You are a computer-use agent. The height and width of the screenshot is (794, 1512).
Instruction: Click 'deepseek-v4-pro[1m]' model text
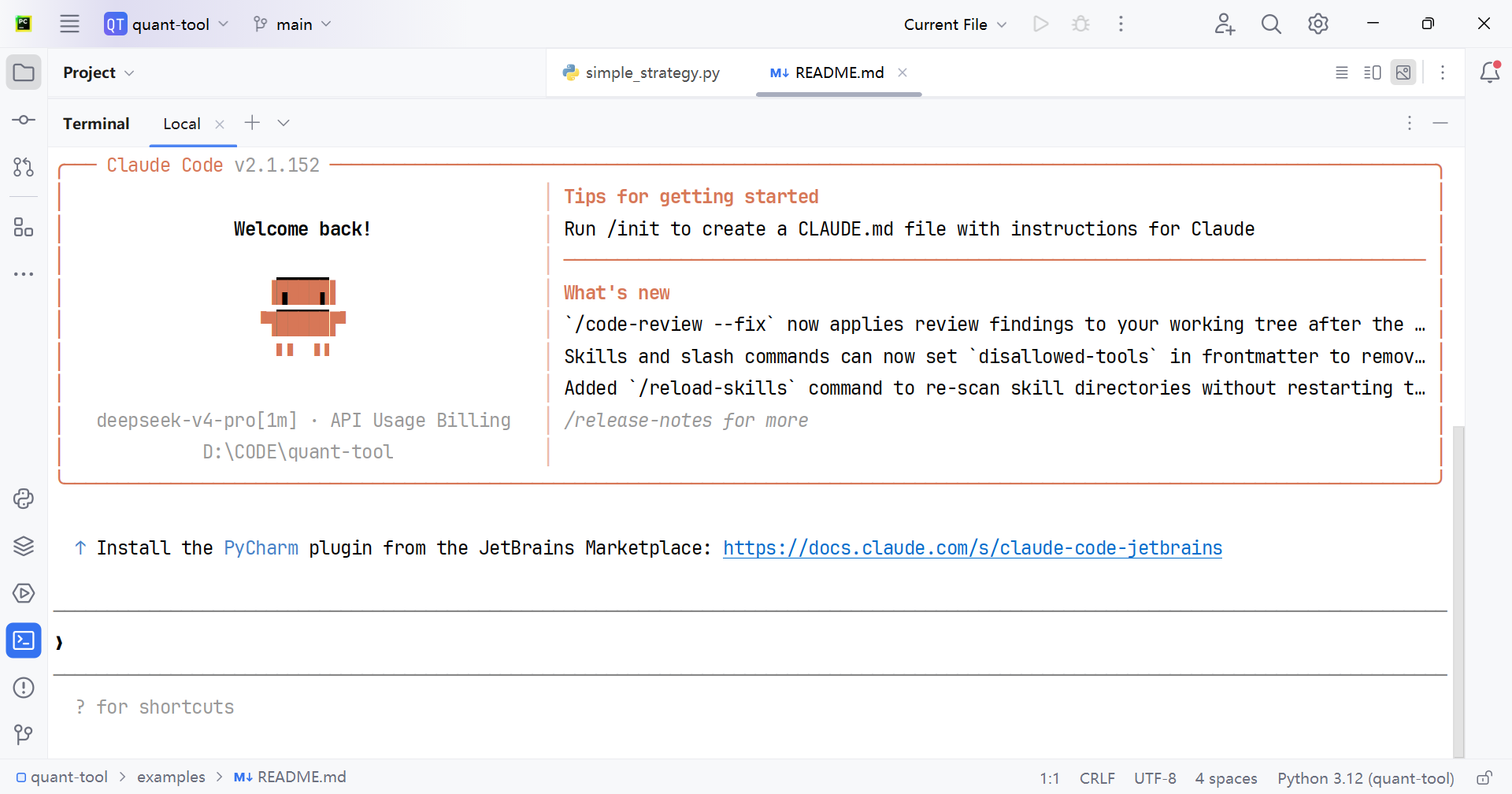(197, 421)
